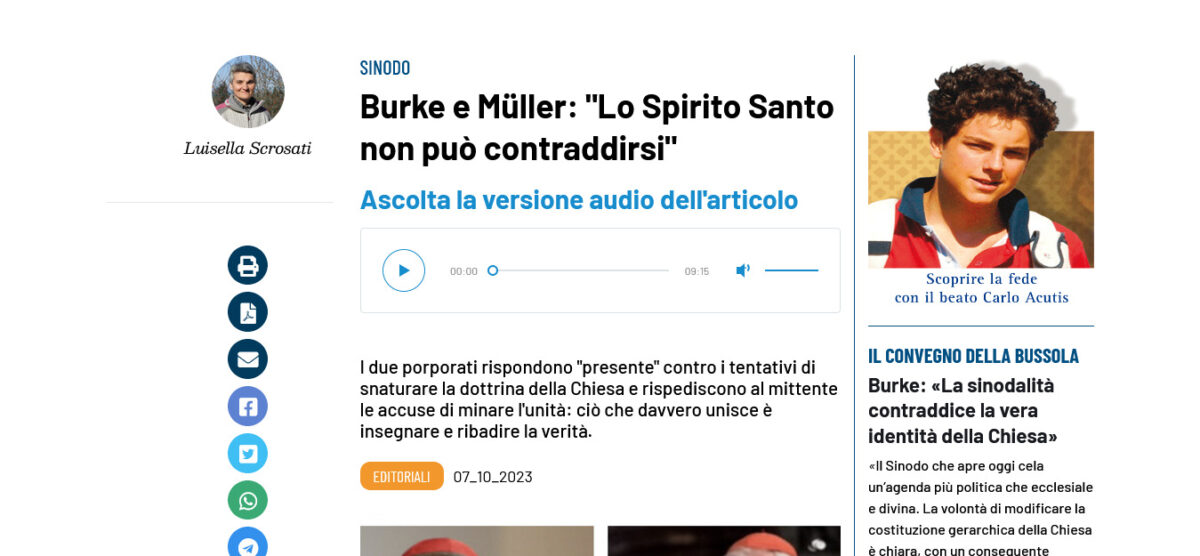Open the Carlo Acutis banner image
Image resolution: width=1200 pixels, height=556 pixels.
coord(981,165)
